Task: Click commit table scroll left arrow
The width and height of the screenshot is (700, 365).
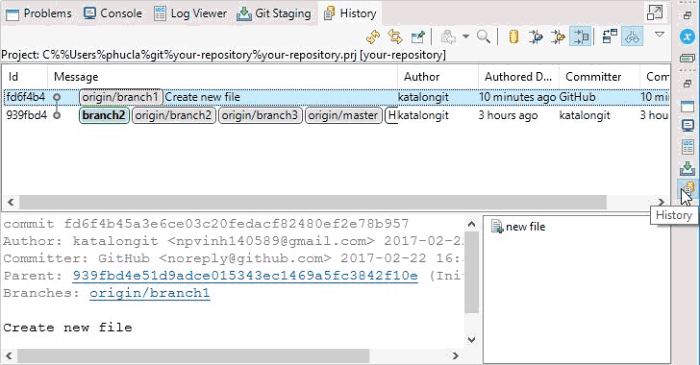Action: tap(11, 202)
